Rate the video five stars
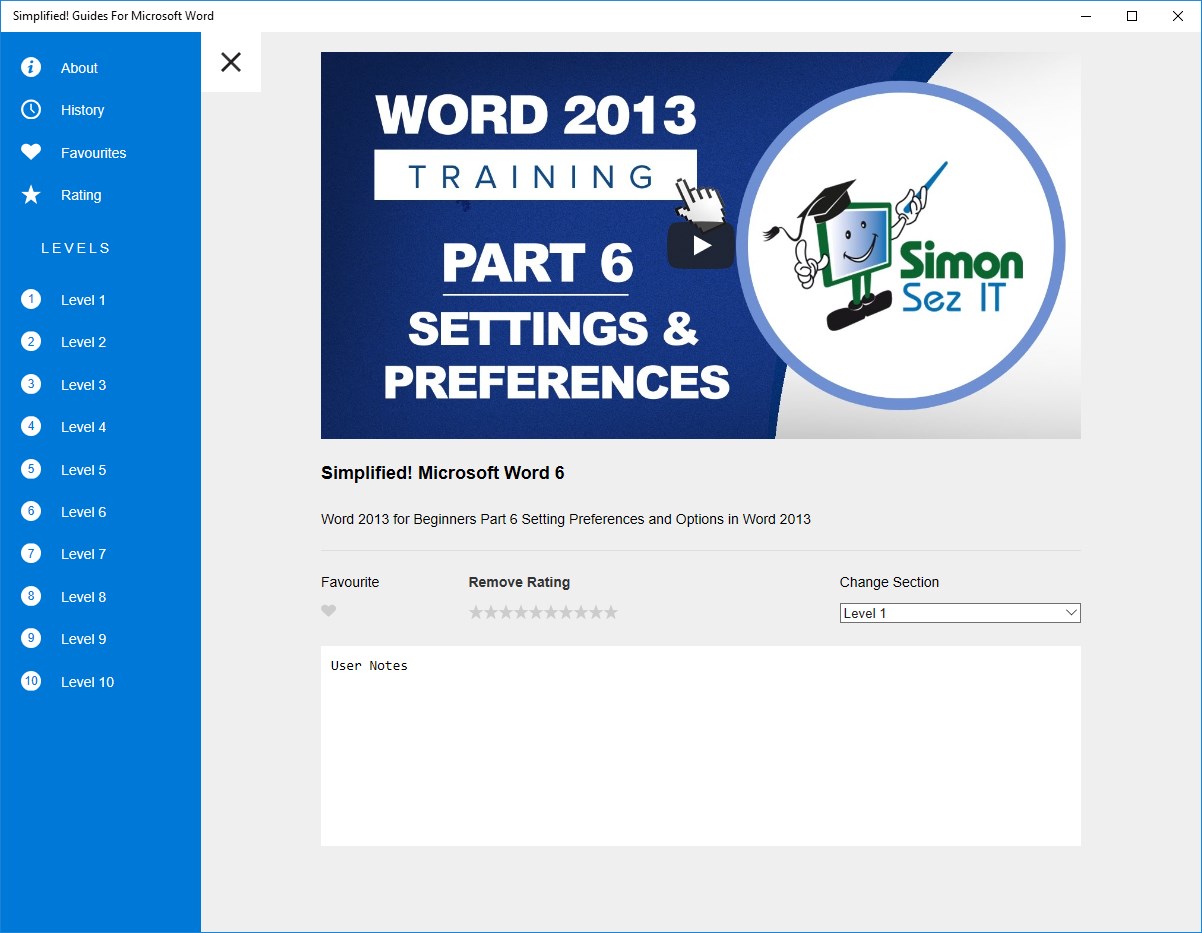 [x=536, y=612]
